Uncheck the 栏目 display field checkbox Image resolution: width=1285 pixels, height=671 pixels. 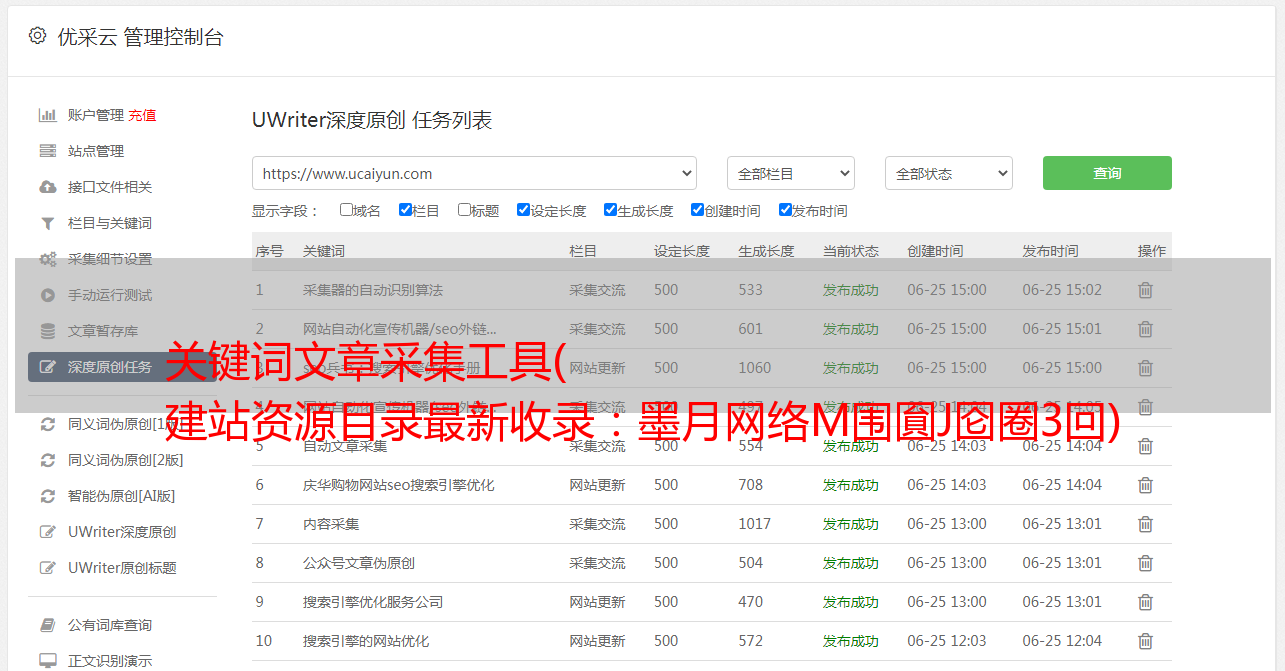pos(405,210)
